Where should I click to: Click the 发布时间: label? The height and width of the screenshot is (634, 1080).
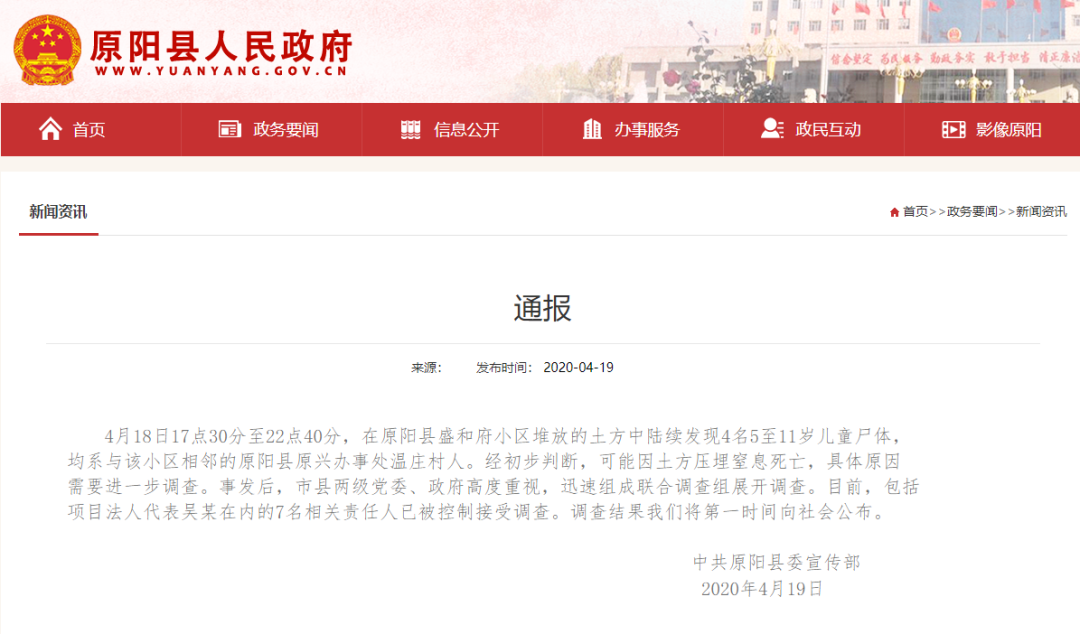[505, 367]
